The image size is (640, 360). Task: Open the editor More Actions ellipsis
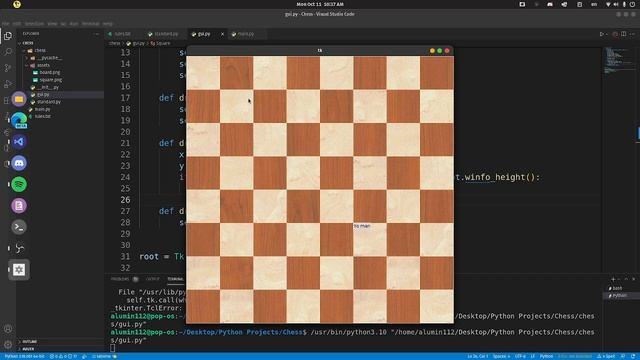pyautogui.click(x=632, y=34)
